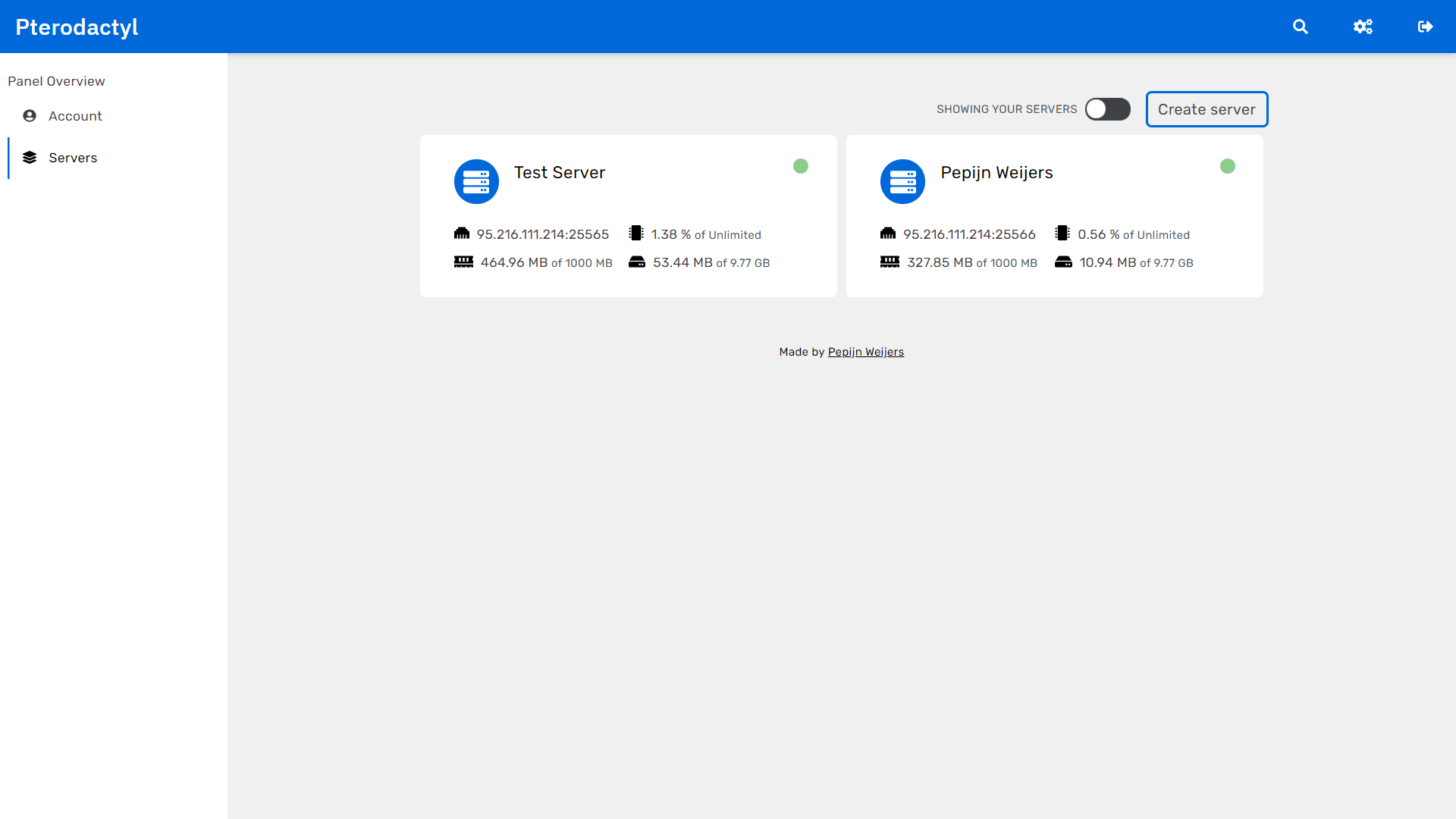Viewport: 1456px width, 819px height.
Task: Click disk icon beside 10.94 MB
Action: (x=1063, y=262)
